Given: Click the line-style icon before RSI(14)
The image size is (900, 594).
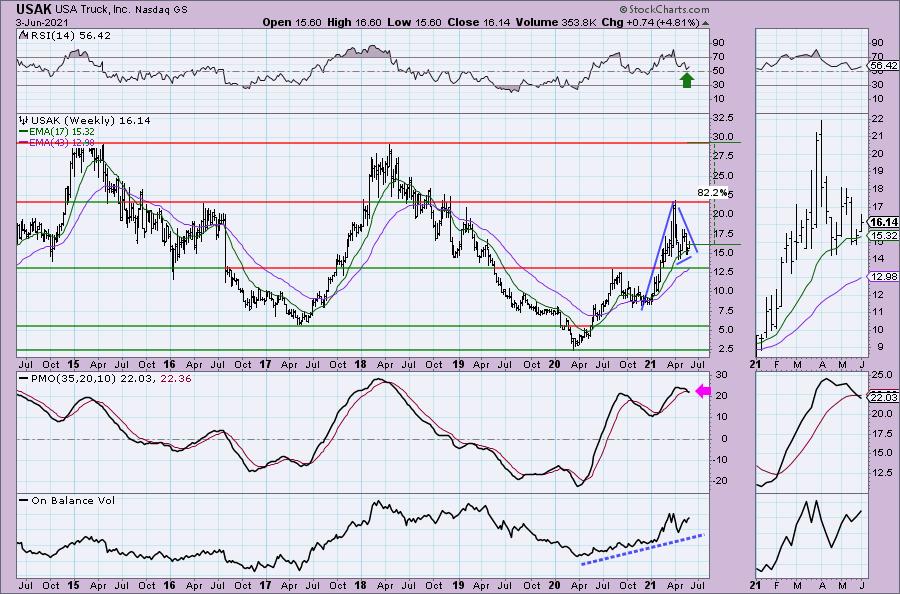Looking at the screenshot, I should pos(24,35).
